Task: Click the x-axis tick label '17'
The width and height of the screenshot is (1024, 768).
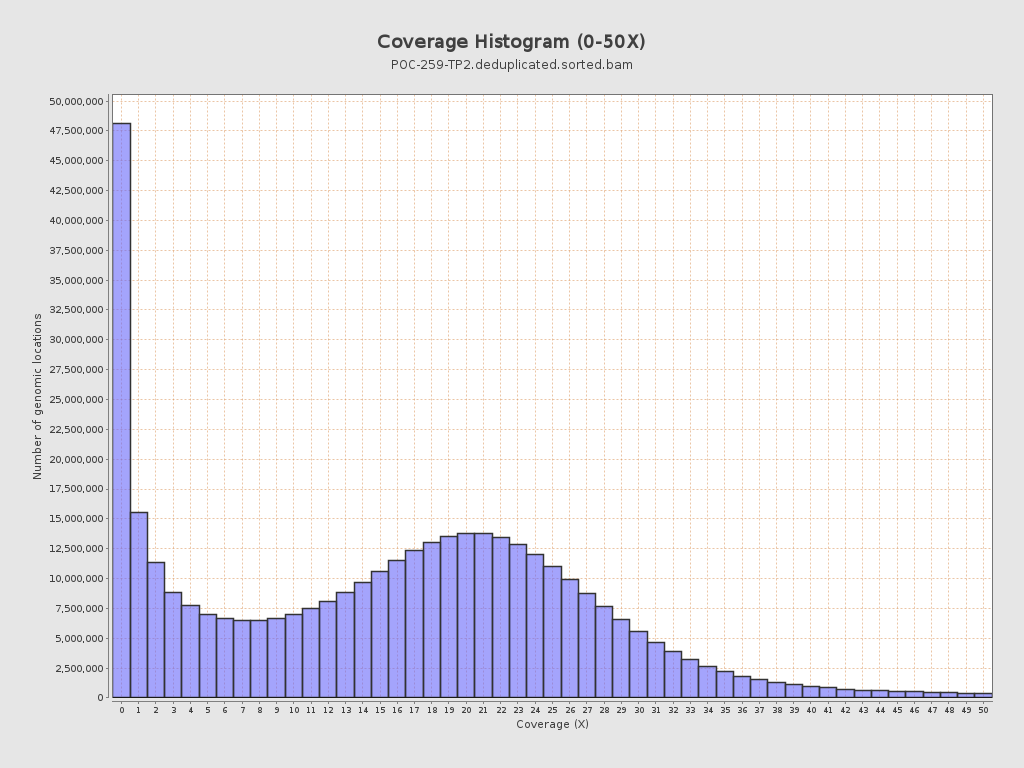Action: tap(414, 710)
